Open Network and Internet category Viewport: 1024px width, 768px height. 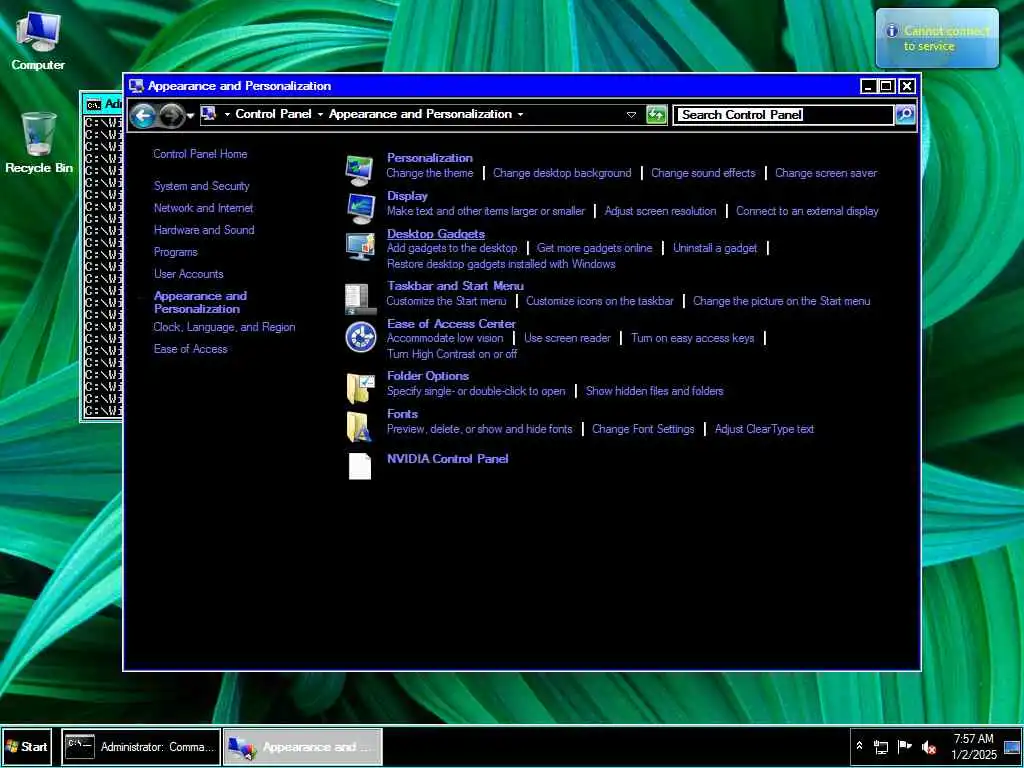point(203,208)
